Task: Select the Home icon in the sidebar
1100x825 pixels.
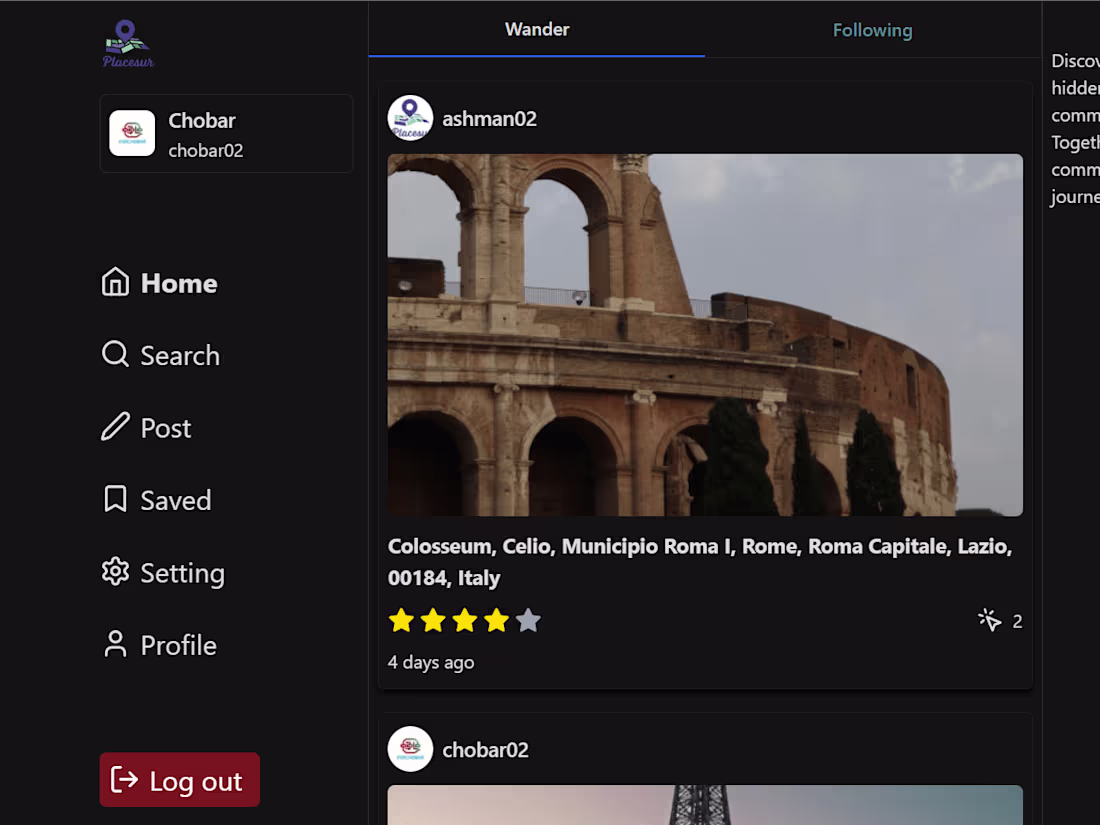Action: [x=114, y=283]
